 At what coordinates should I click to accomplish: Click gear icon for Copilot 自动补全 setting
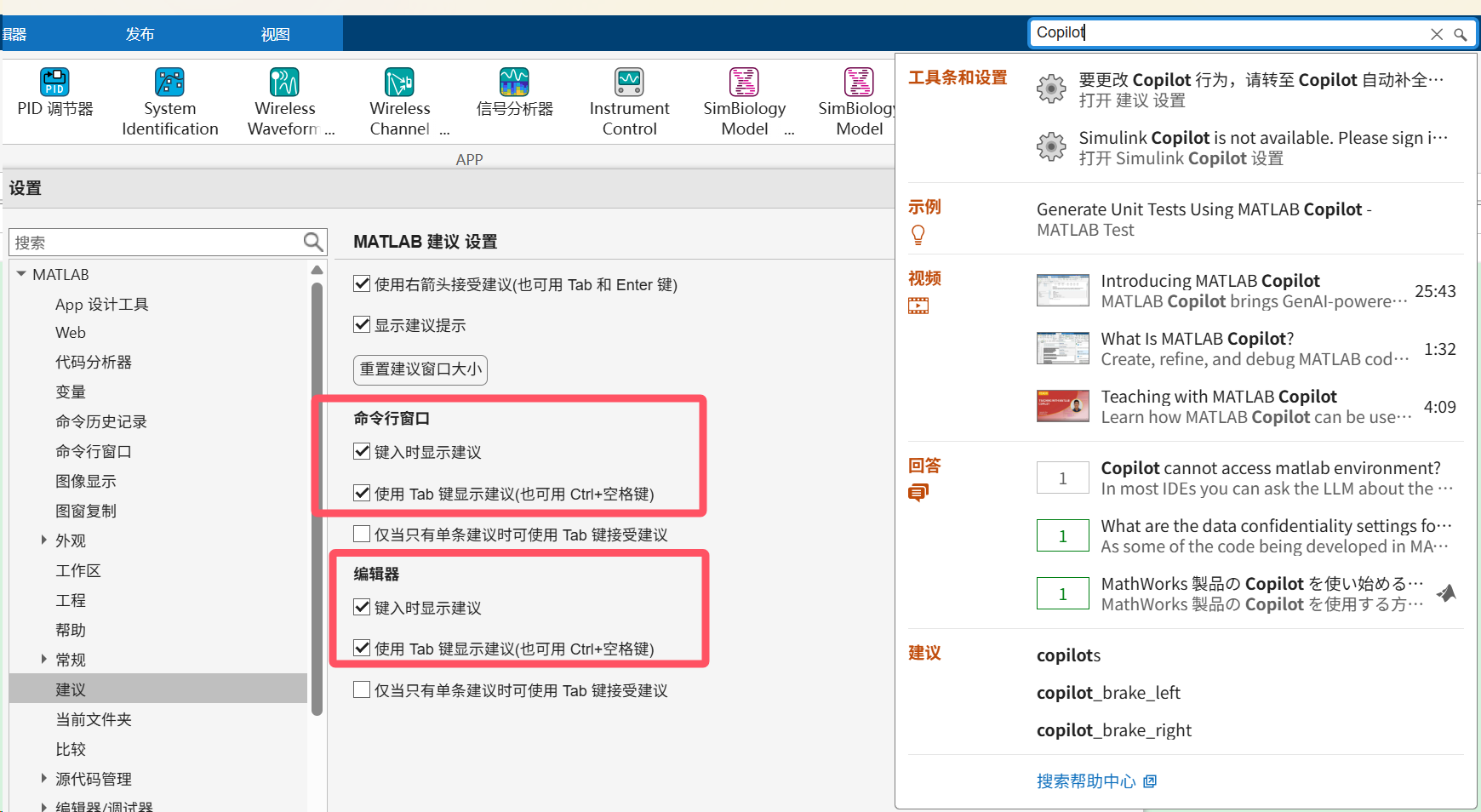(1051, 89)
